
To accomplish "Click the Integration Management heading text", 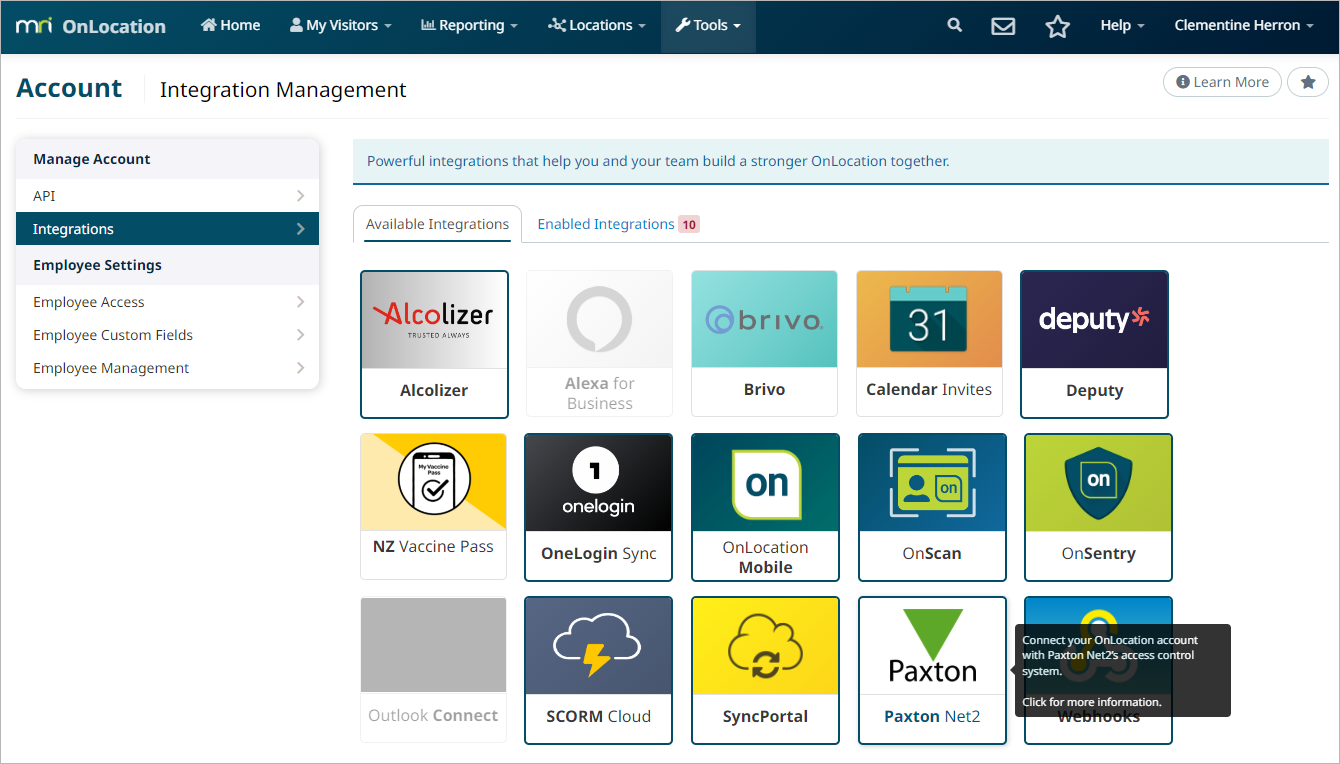I will coord(283,90).
